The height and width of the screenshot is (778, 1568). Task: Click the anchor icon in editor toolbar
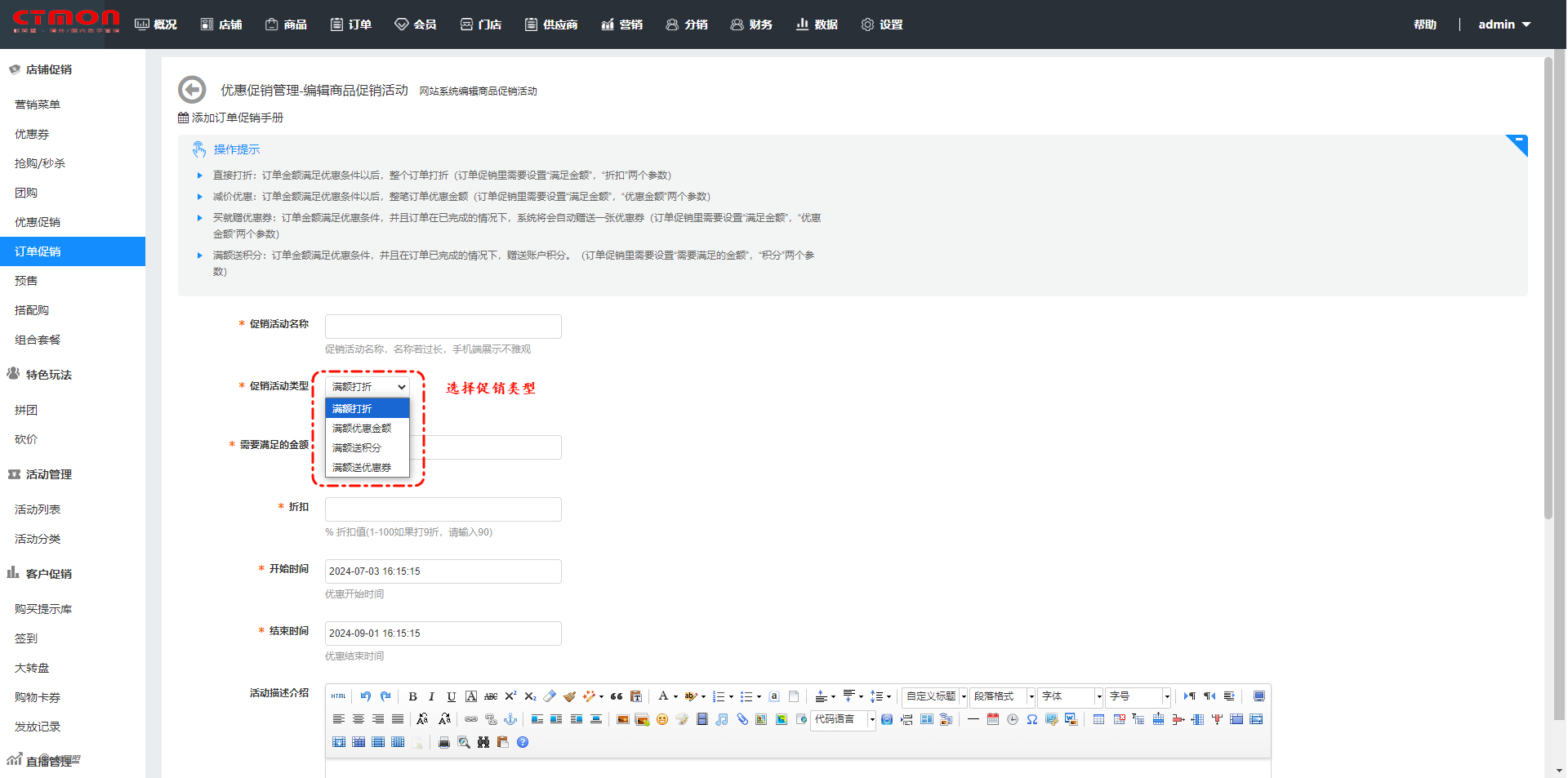[x=510, y=719]
